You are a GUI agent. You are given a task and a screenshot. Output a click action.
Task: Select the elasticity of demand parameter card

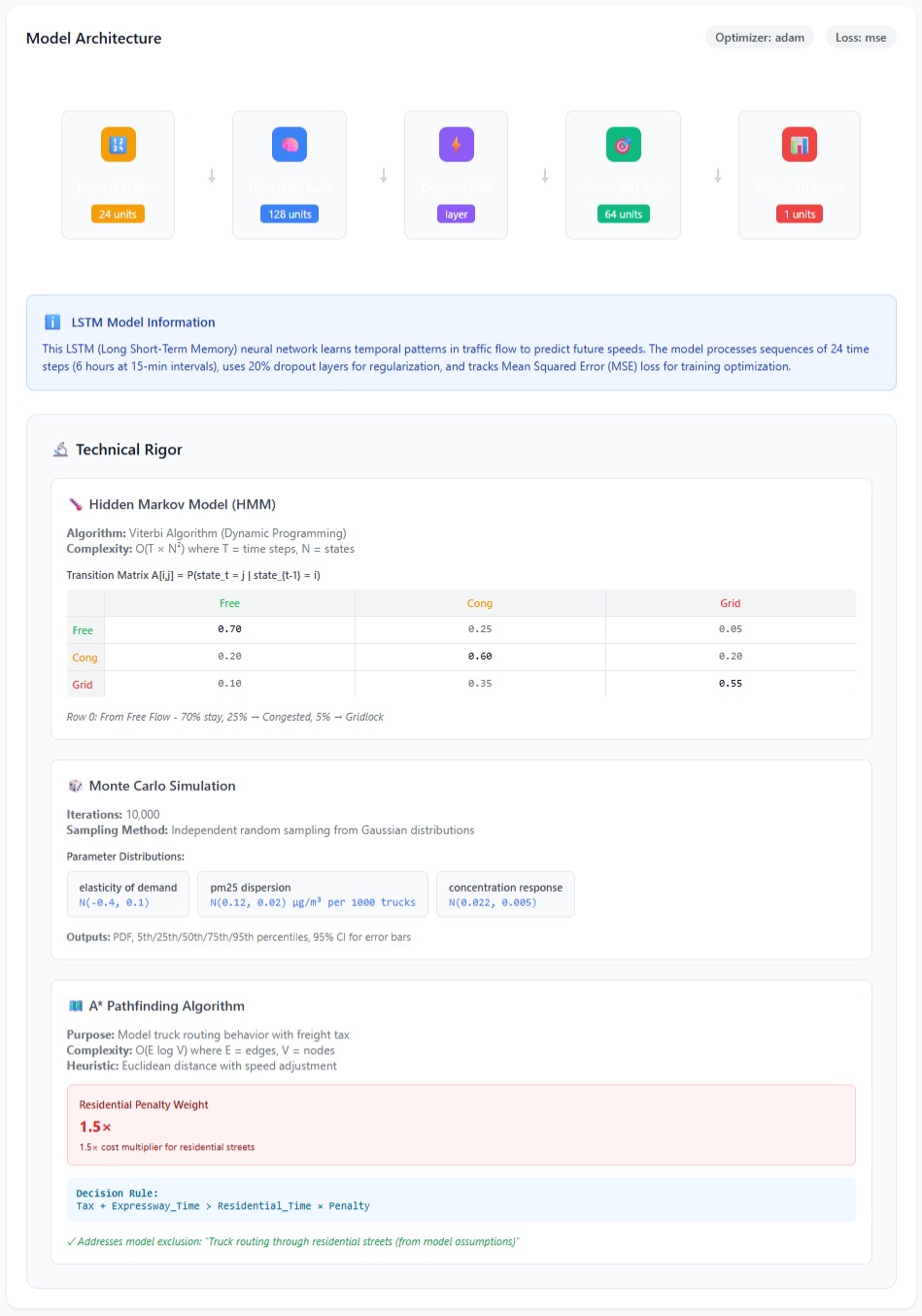pos(128,894)
